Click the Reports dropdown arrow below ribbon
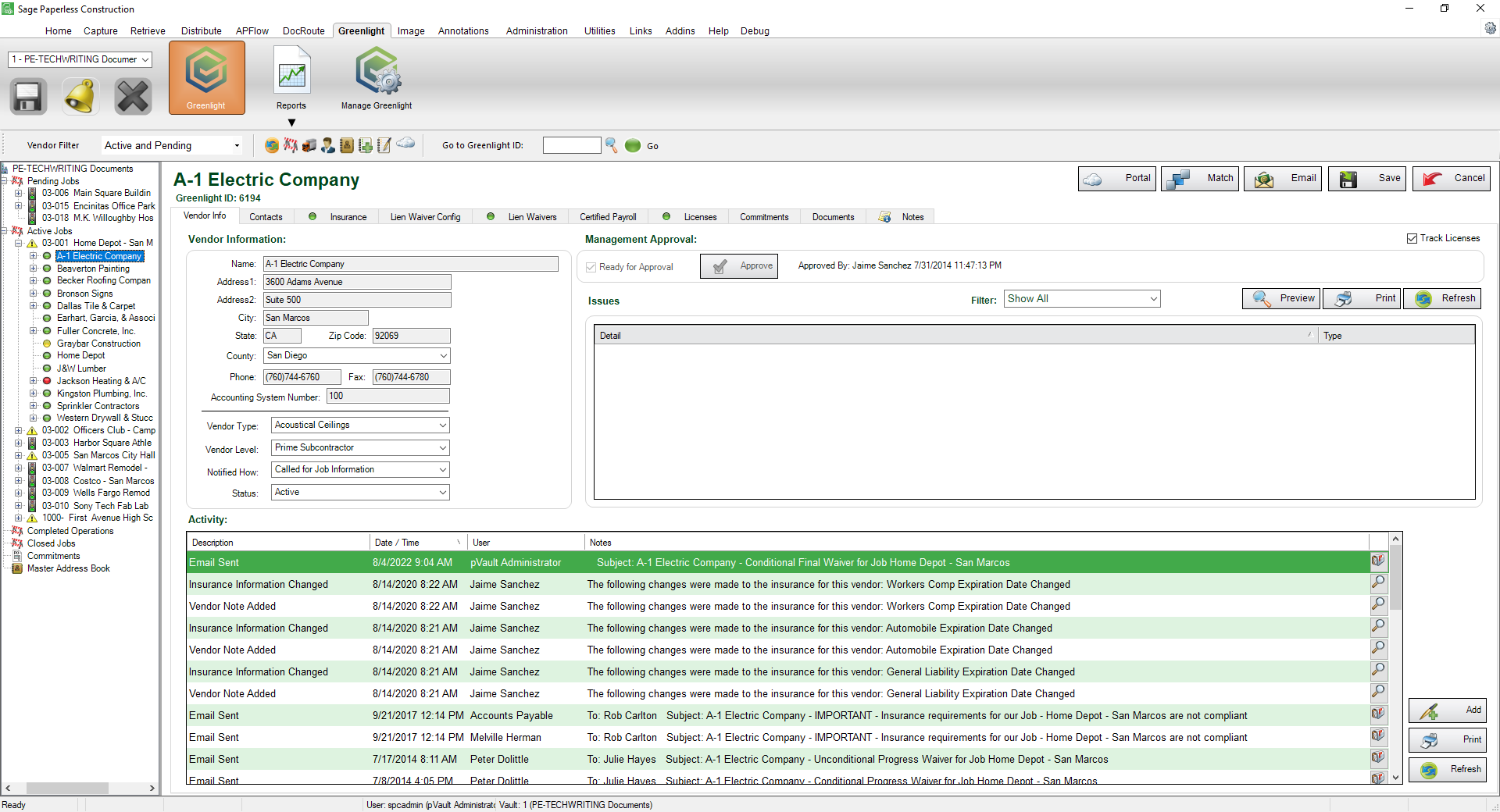Screen dimensions: 1500x812 (291, 123)
